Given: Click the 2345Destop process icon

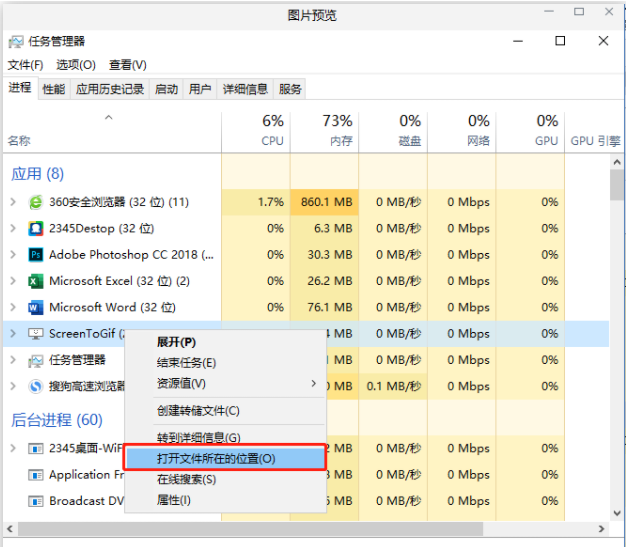Looking at the screenshot, I should (36, 228).
